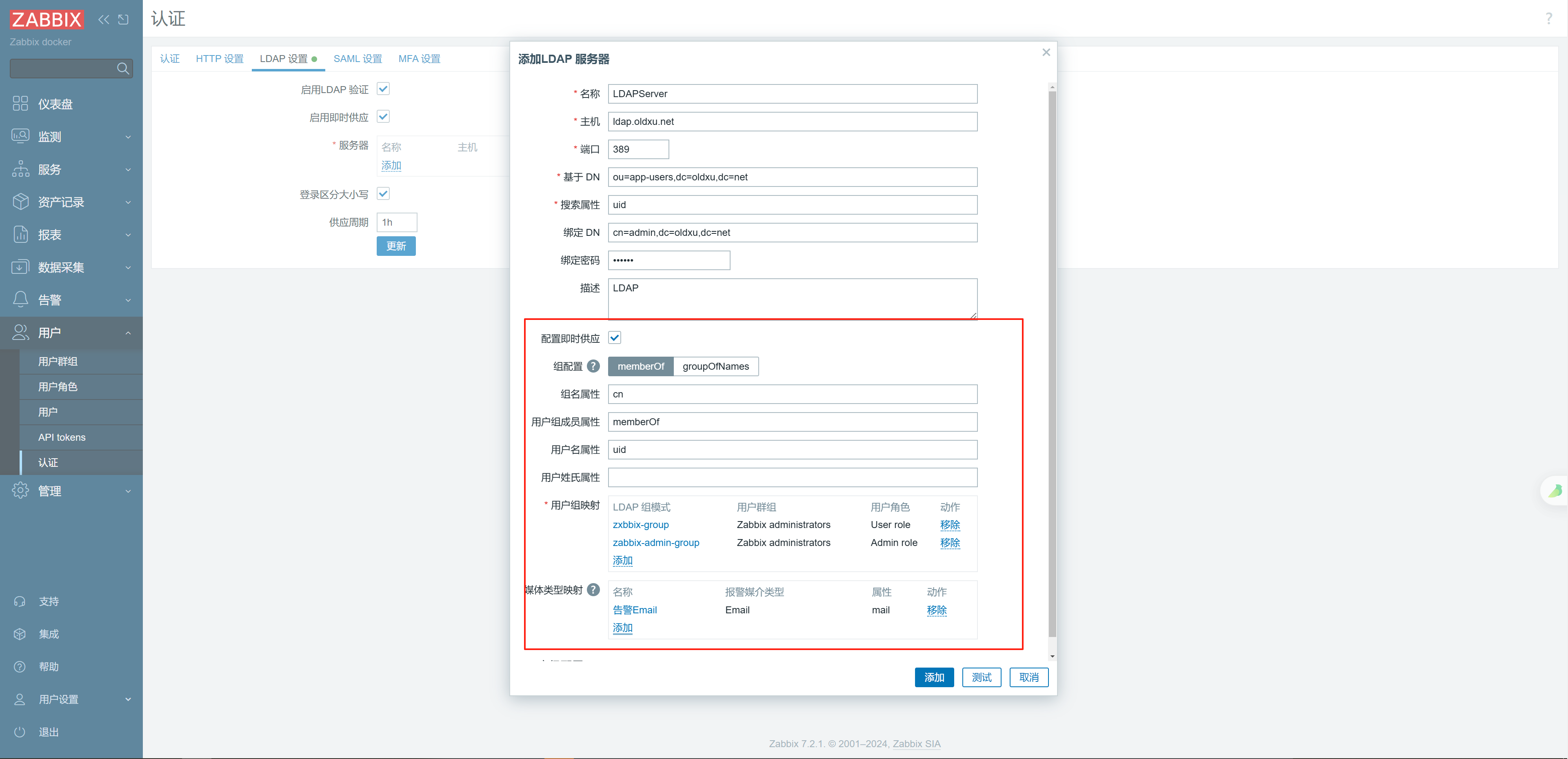Image resolution: width=1568 pixels, height=759 pixels.
Task: Click the top-right question mark help icon
Action: point(1548,19)
